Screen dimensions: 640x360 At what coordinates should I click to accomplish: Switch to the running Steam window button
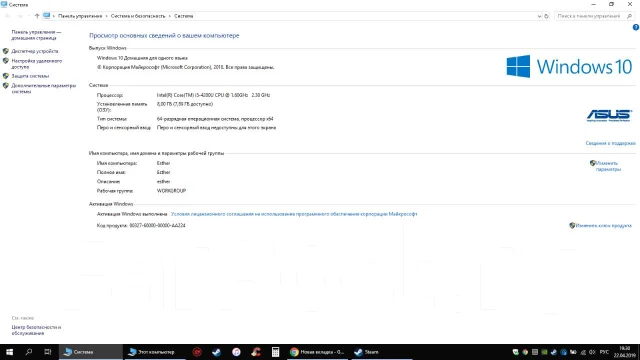[x=382, y=352]
